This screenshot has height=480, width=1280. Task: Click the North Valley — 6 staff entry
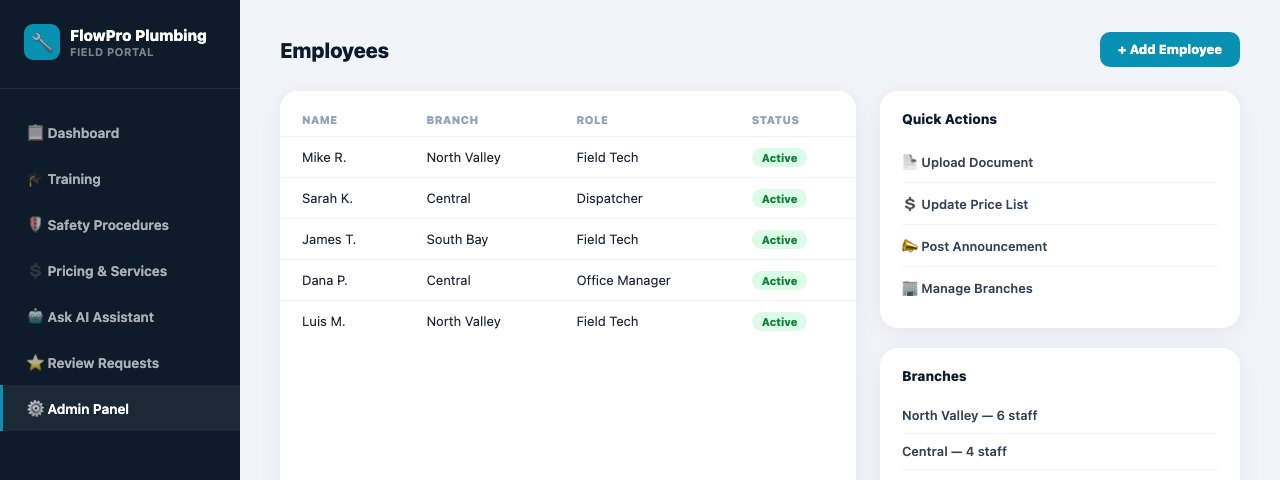coord(1060,415)
